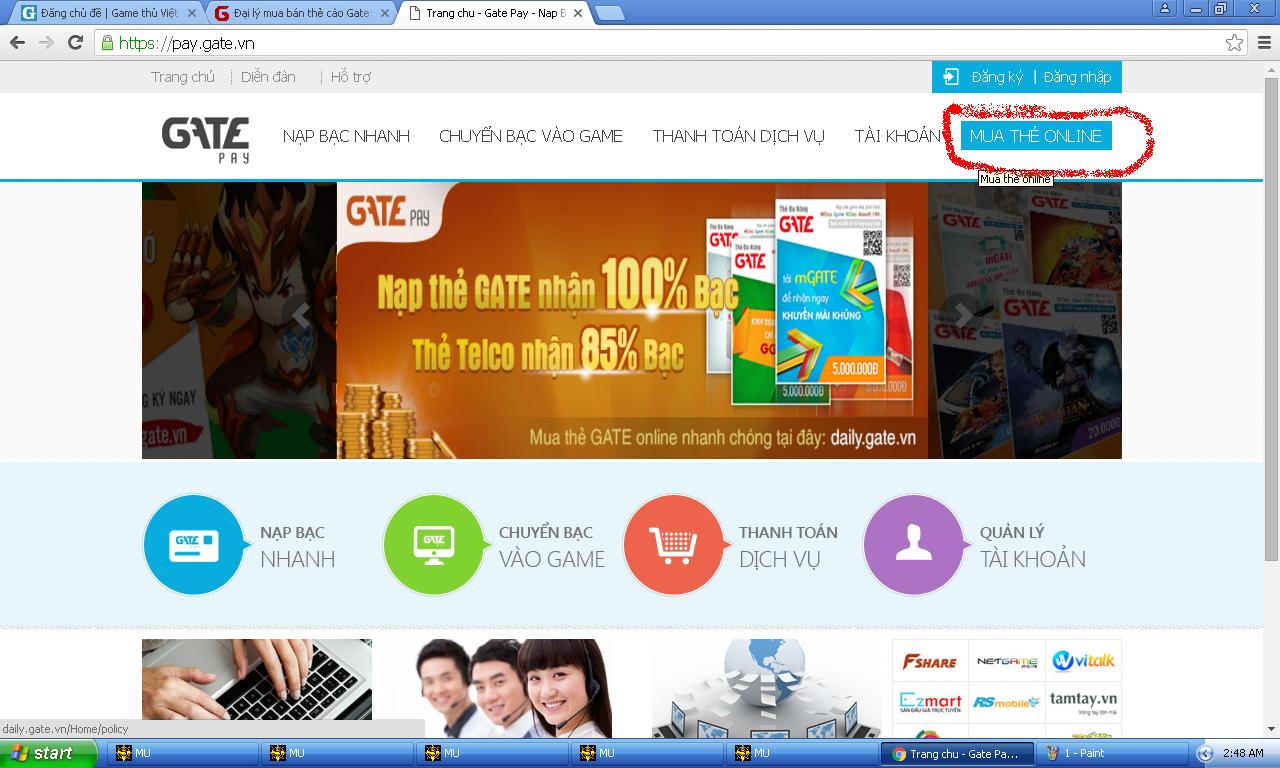Screen dimensions: 1280x768
Task: Click the Nạp thẻ GATE promotional banner
Action: pyautogui.click(x=632, y=320)
